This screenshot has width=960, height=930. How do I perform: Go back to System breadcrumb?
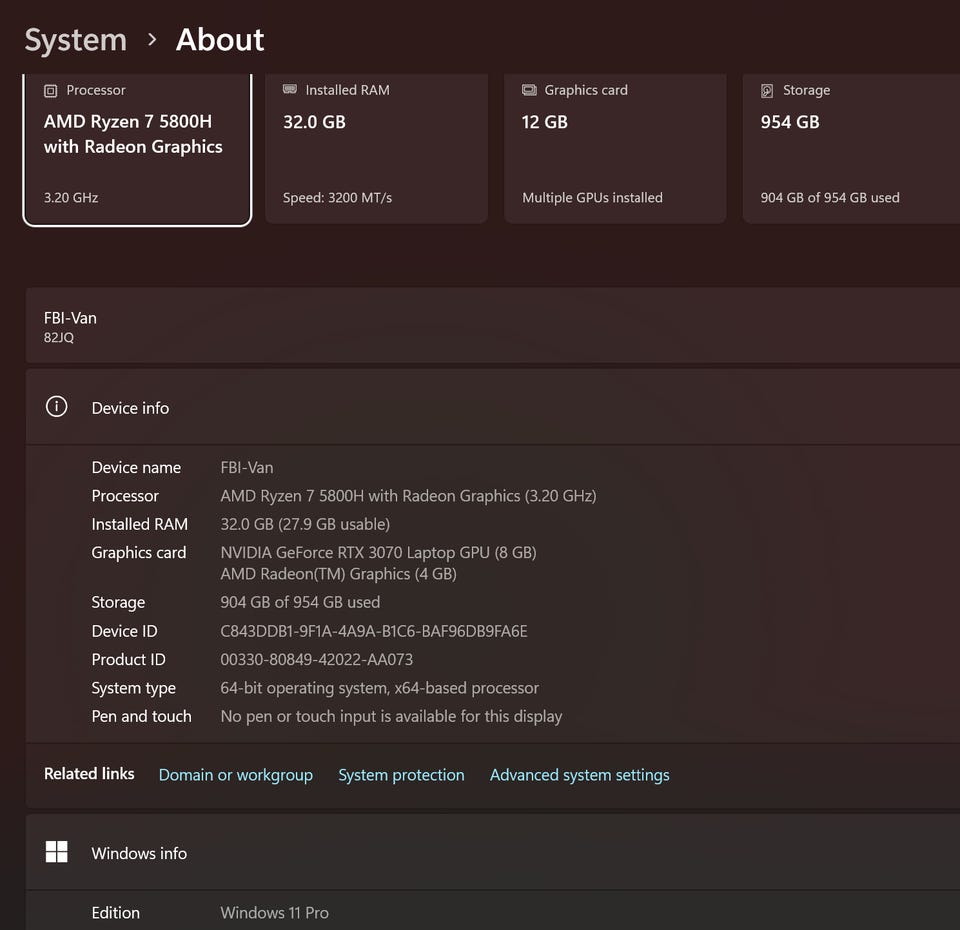(x=76, y=40)
